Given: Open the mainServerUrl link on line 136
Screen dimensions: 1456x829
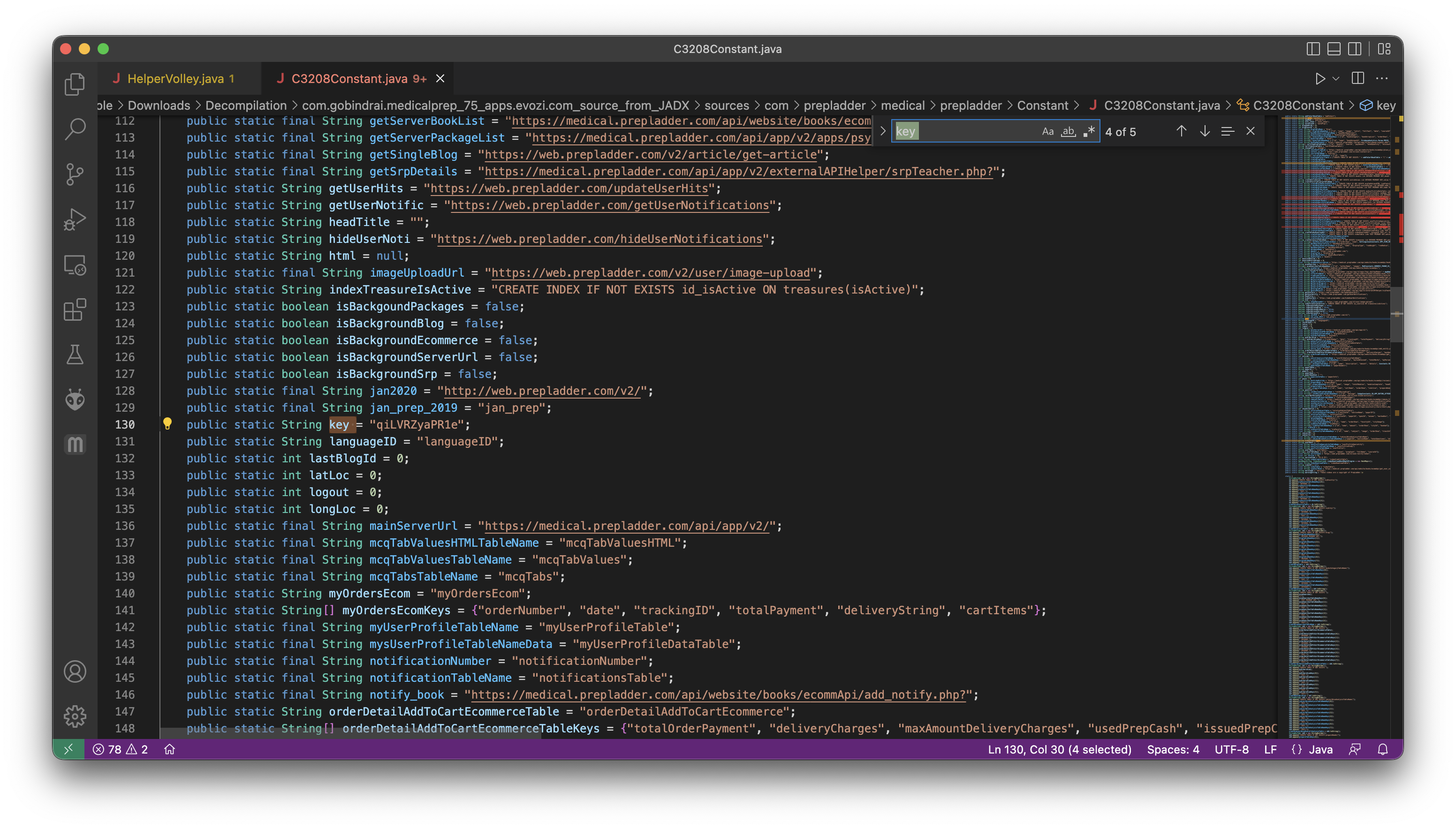Looking at the screenshot, I should (626, 526).
